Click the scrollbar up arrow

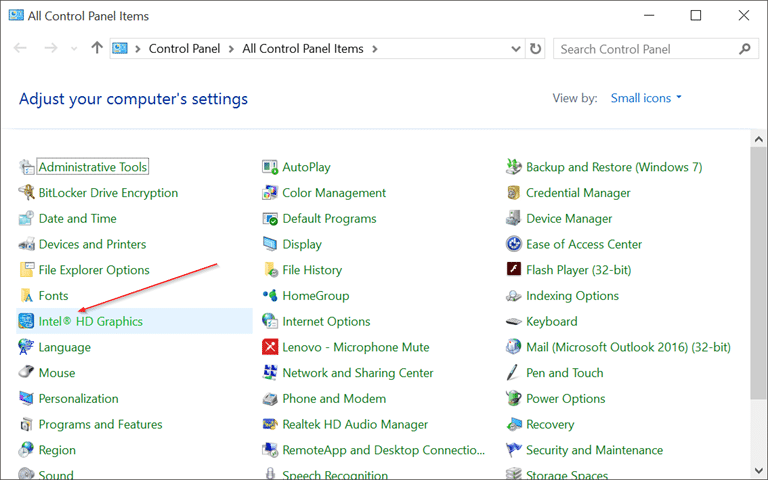click(759, 140)
